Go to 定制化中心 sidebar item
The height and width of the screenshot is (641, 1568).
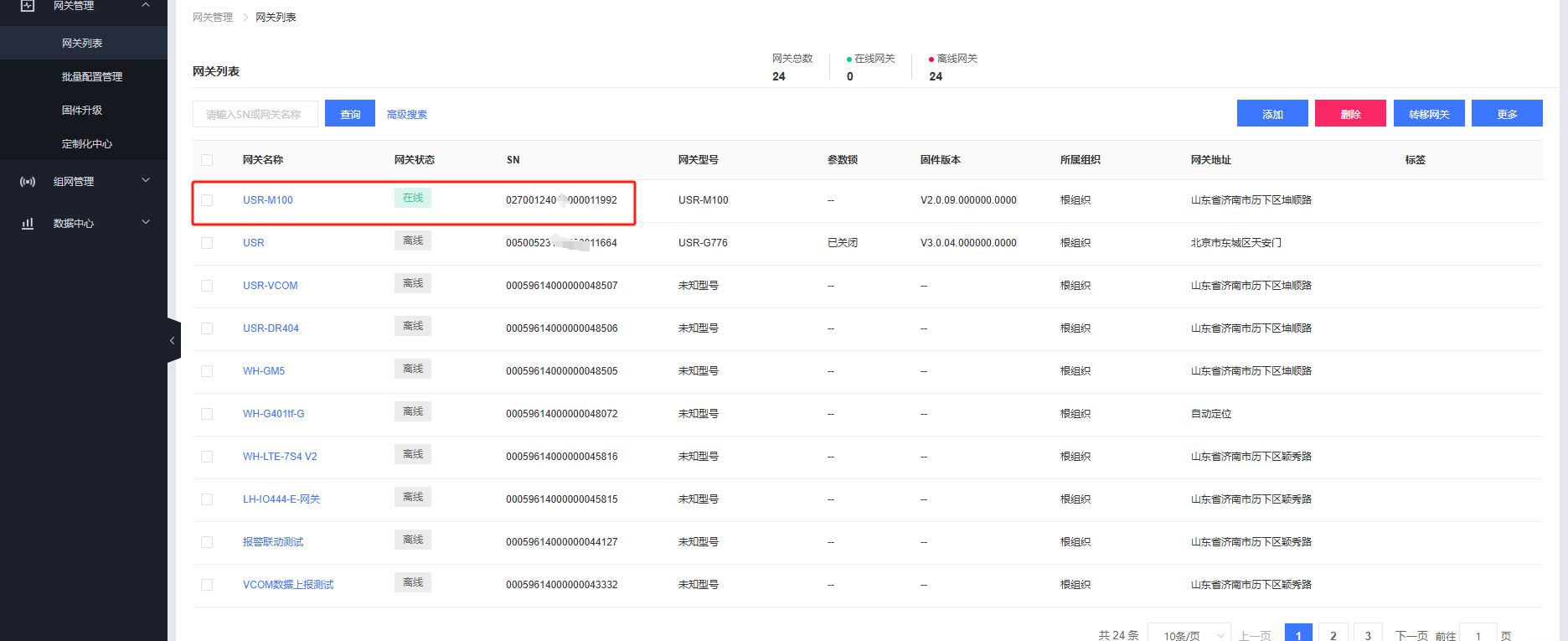tap(87, 143)
